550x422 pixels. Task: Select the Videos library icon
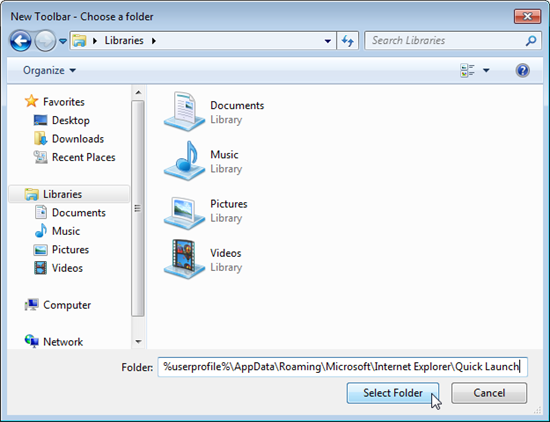click(184, 259)
